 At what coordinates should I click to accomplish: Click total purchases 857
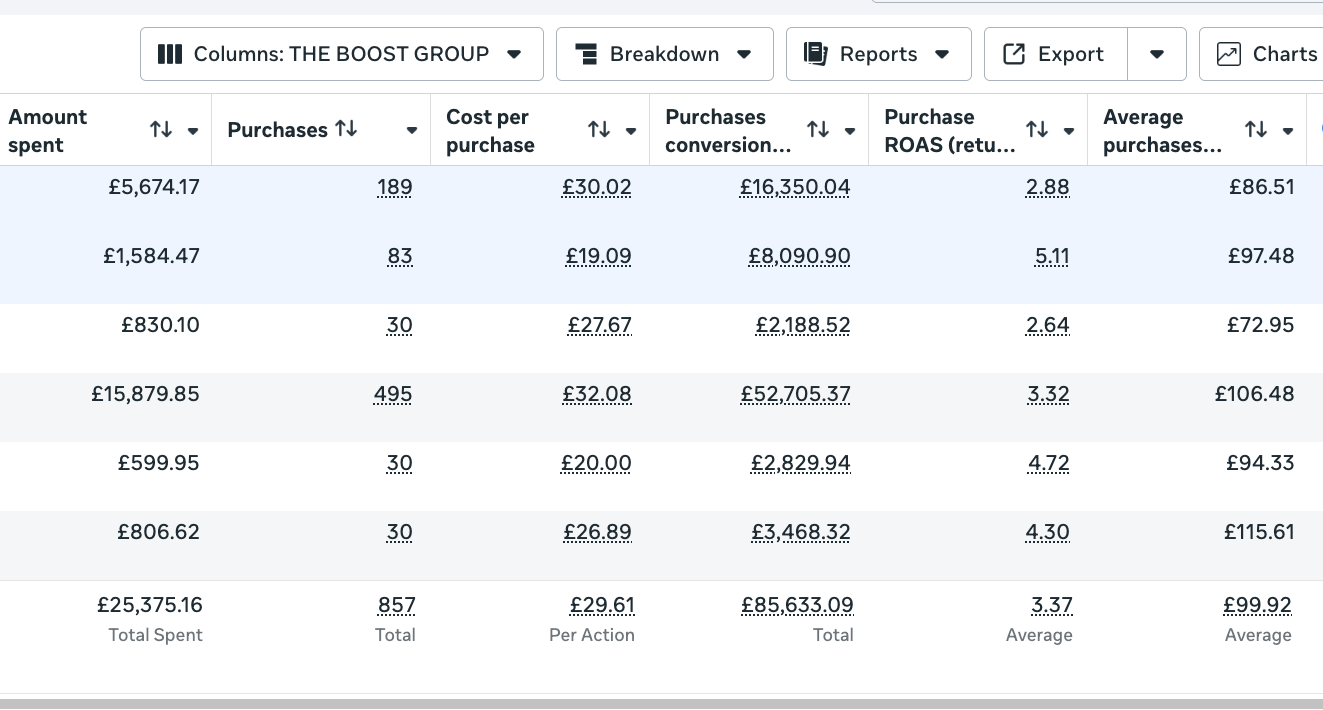397,606
